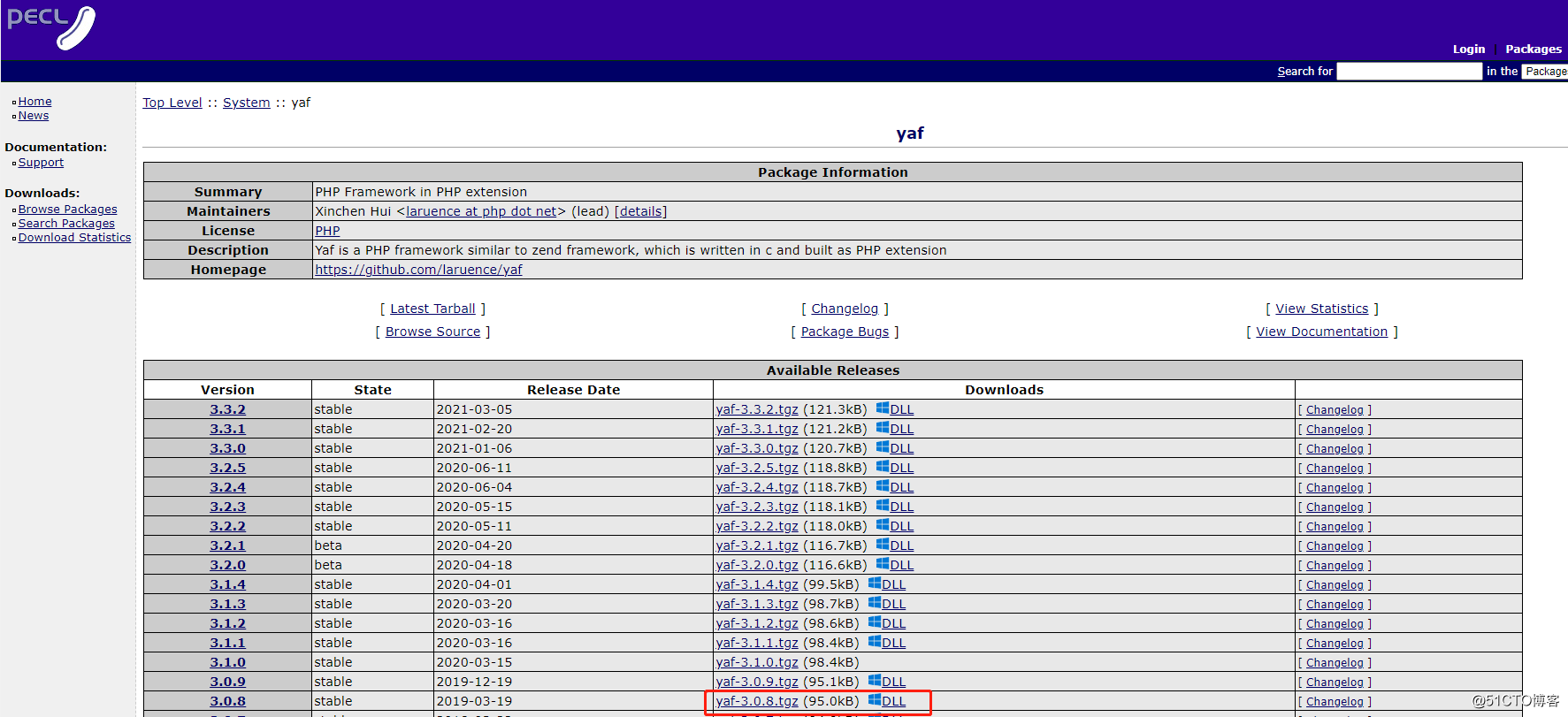This screenshot has height=717, width=1568.
Task: Go to System breadcrumb category
Action: click(x=247, y=103)
